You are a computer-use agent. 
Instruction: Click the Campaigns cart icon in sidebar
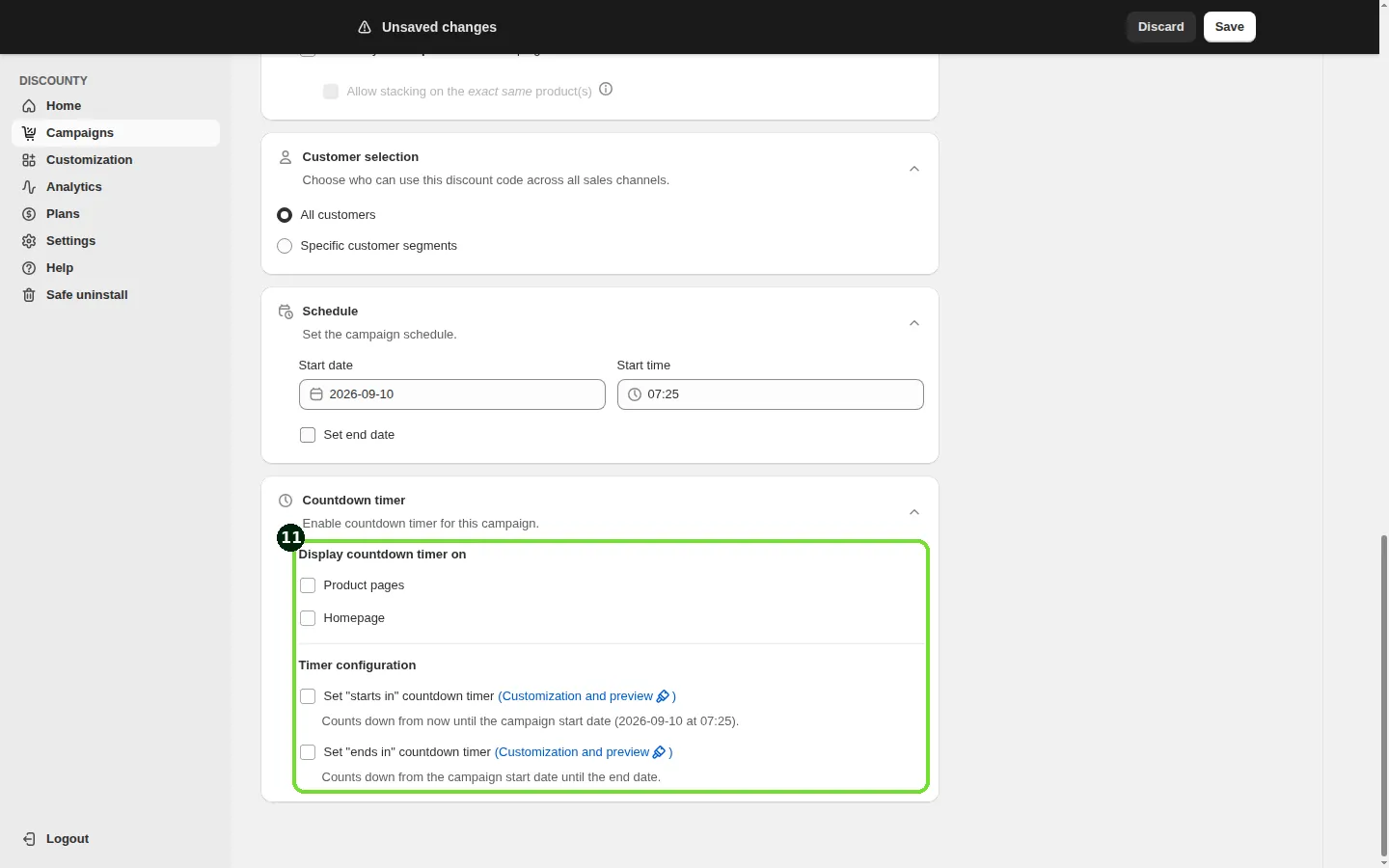(x=29, y=133)
